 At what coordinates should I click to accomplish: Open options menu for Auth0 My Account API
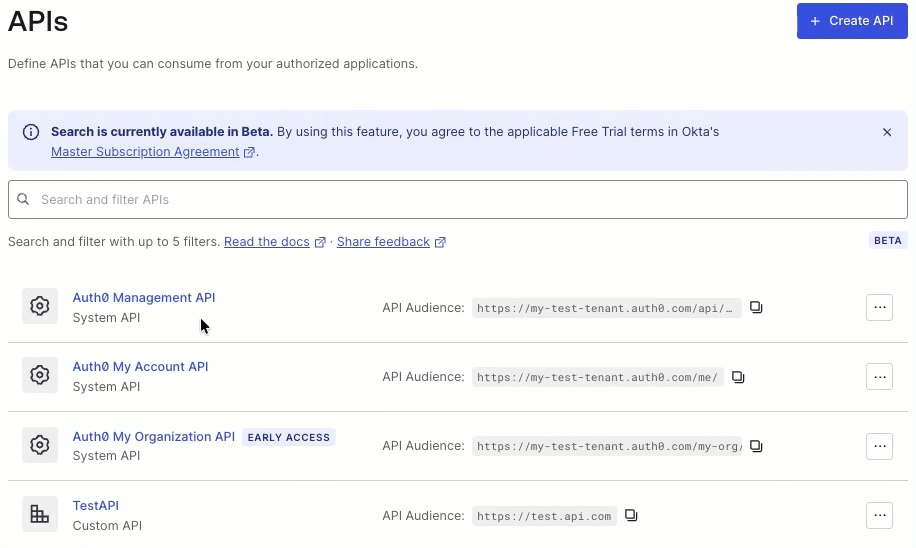click(879, 377)
